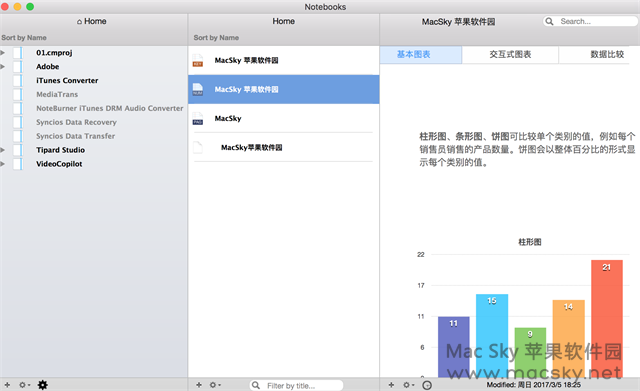Open the first MacSky 苹果软件园 Keynote document
The image size is (640, 391).
coord(284,60)
